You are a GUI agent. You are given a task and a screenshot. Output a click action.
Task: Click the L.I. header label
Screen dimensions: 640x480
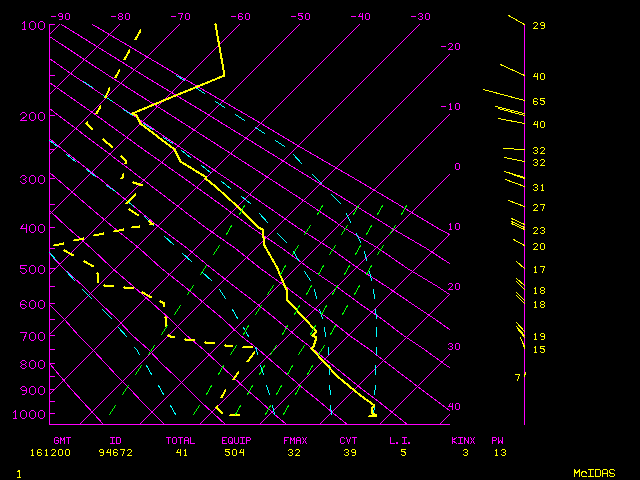click(x=400, y=440)
